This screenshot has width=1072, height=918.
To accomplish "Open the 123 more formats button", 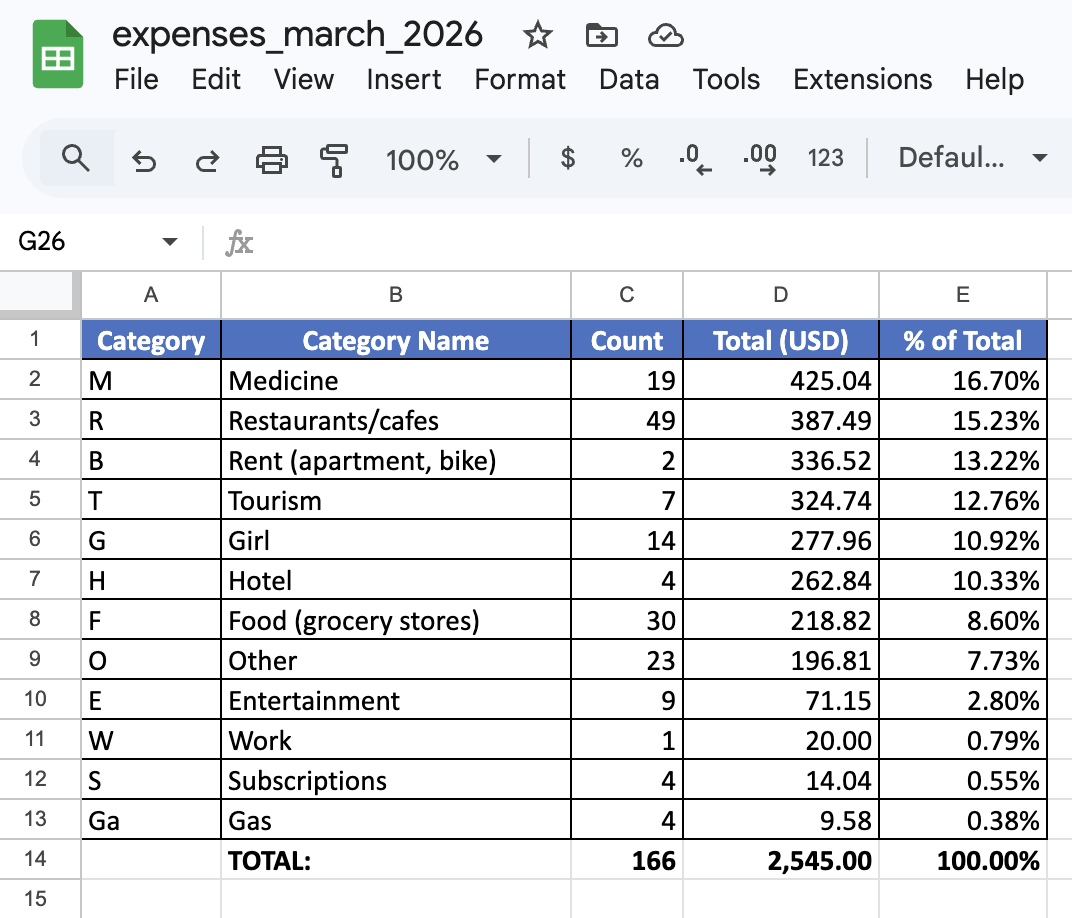I will [825, 159].
